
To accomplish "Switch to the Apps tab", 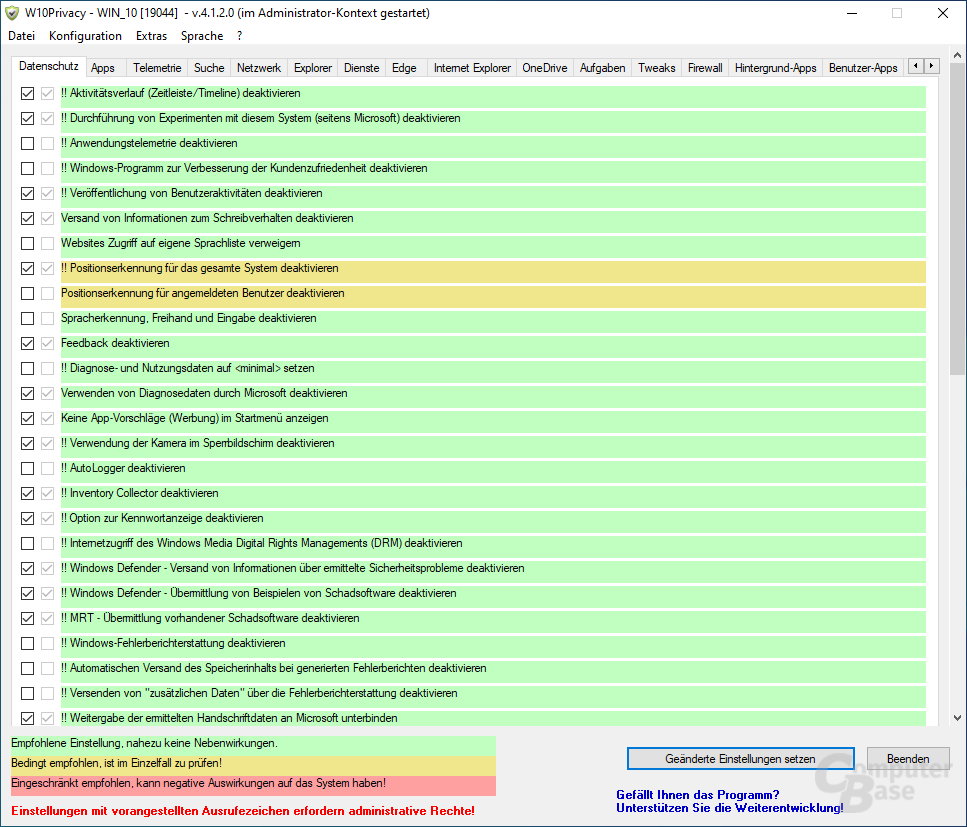I will coord(103,68).
